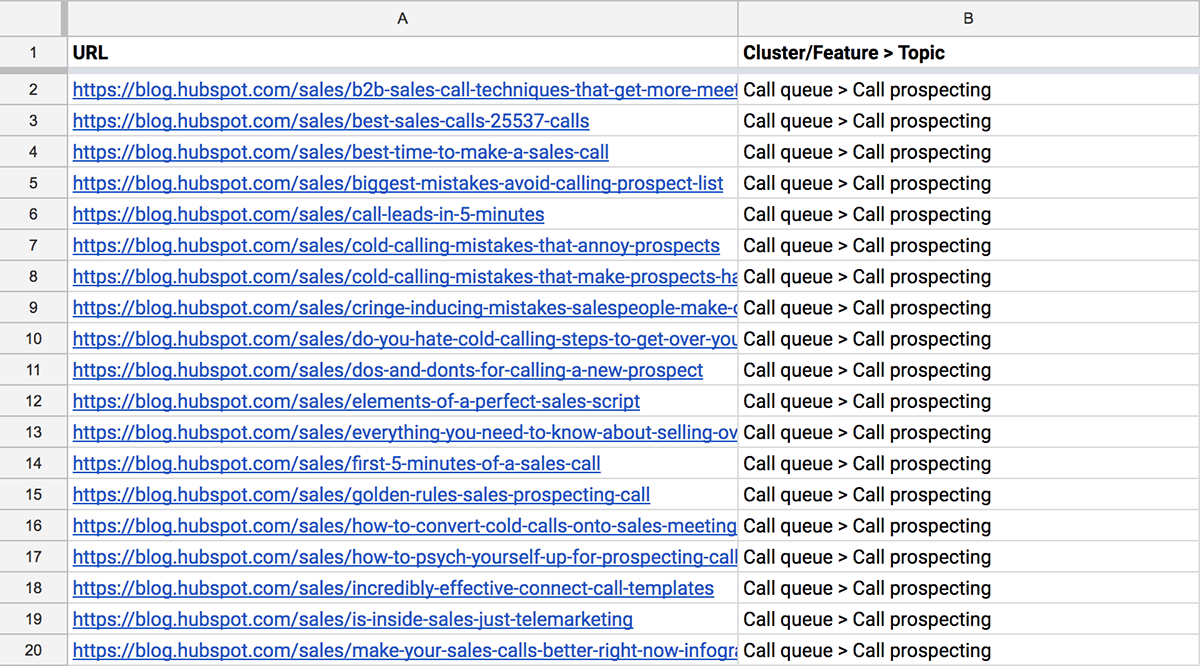Open the b2b-sales-call-techniques link
1200x666 pixels.
point(405,90)
